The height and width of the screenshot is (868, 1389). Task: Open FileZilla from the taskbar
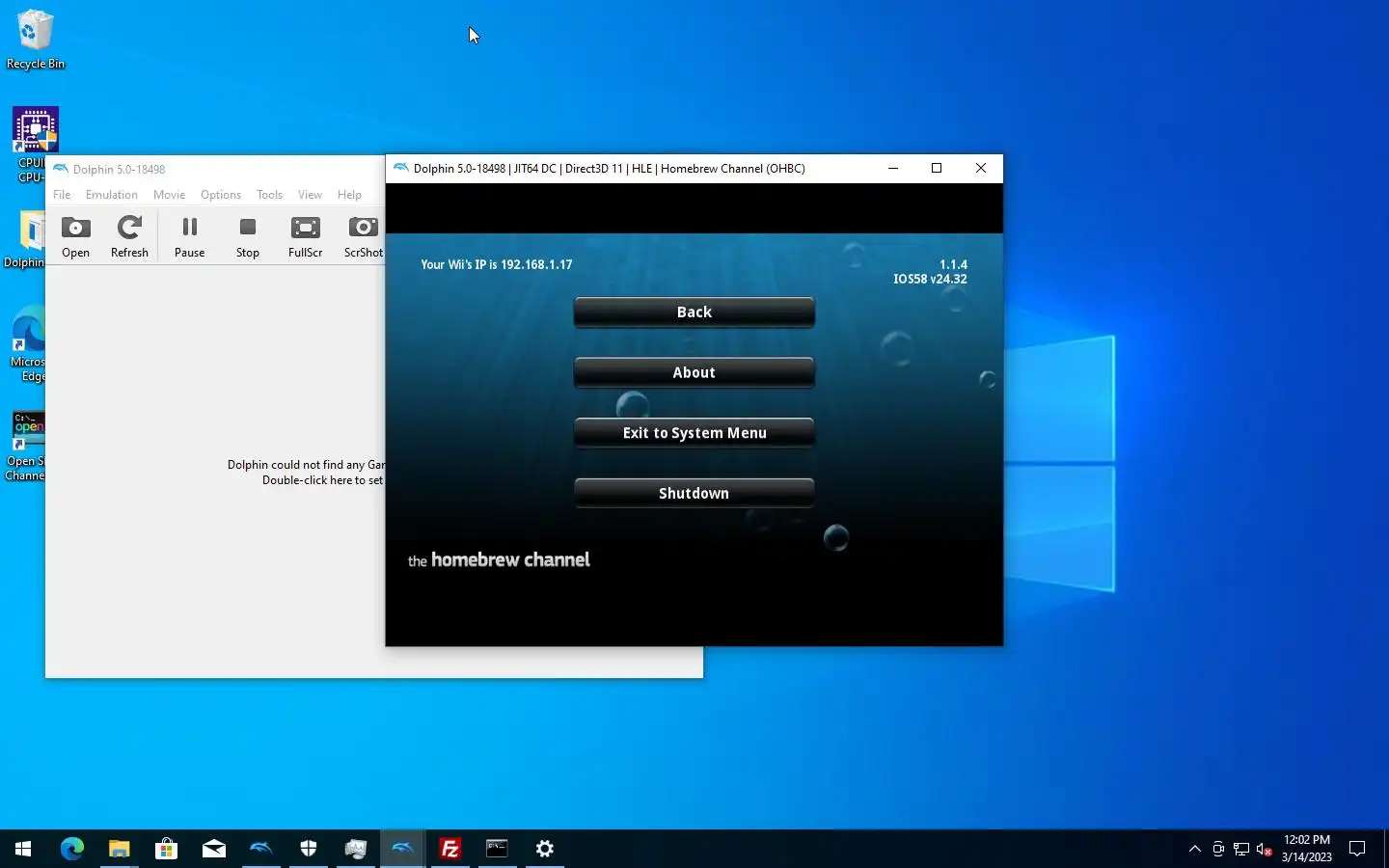pyautogui.click(x=449, y=849)
